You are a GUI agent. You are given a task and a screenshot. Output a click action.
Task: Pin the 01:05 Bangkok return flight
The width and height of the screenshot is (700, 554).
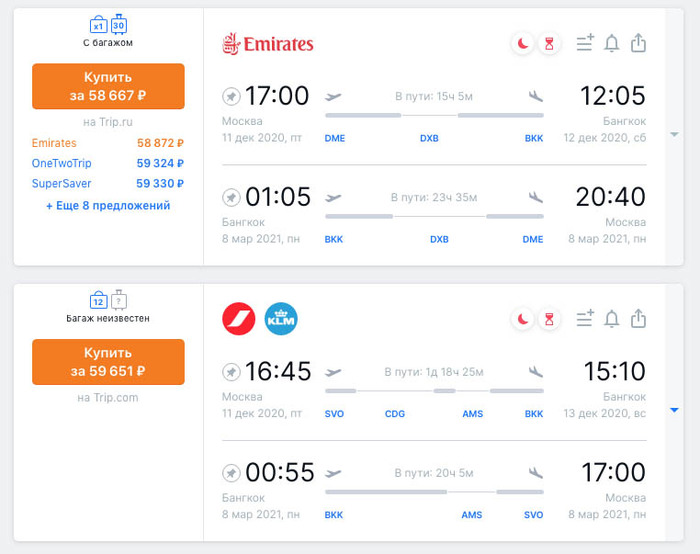(231, 197)
